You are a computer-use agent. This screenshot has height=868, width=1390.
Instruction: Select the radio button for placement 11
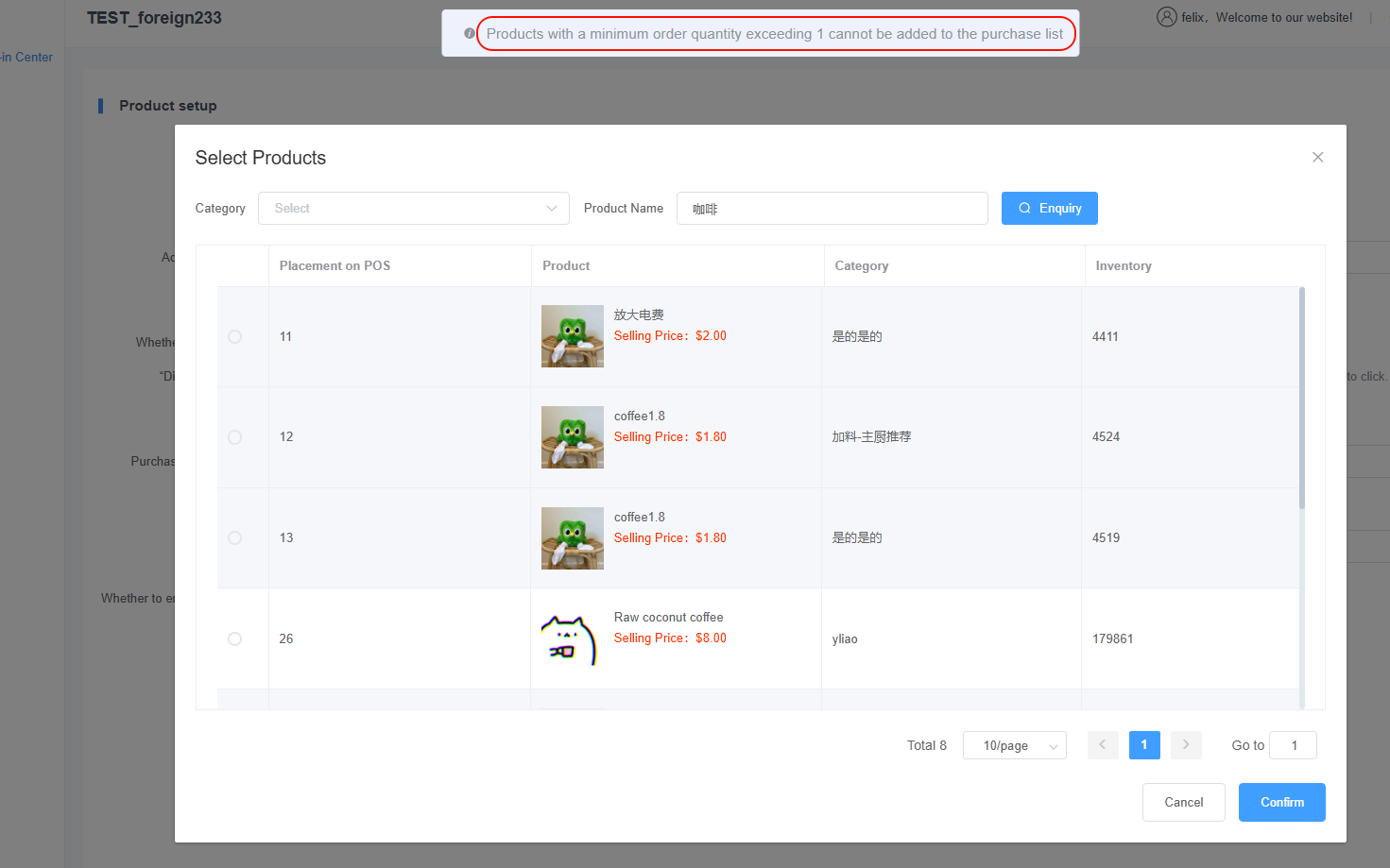point(235,337)
